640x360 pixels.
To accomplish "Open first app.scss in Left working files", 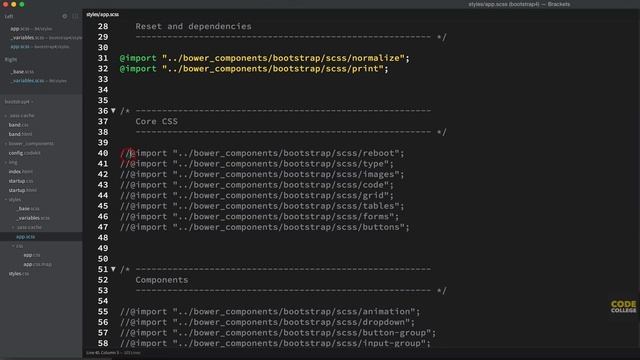I will (31, 29).
